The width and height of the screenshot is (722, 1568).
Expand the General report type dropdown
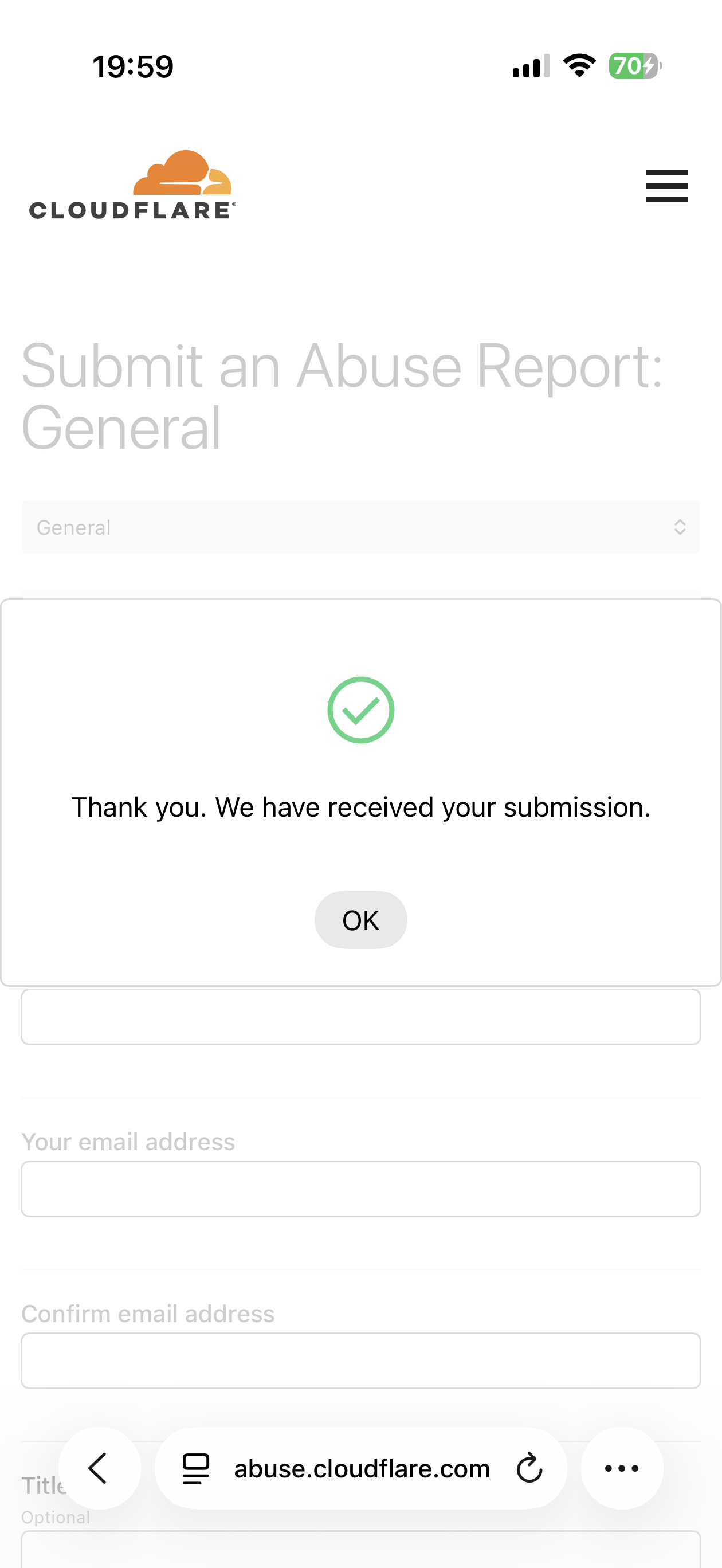[x=360, y=527]
